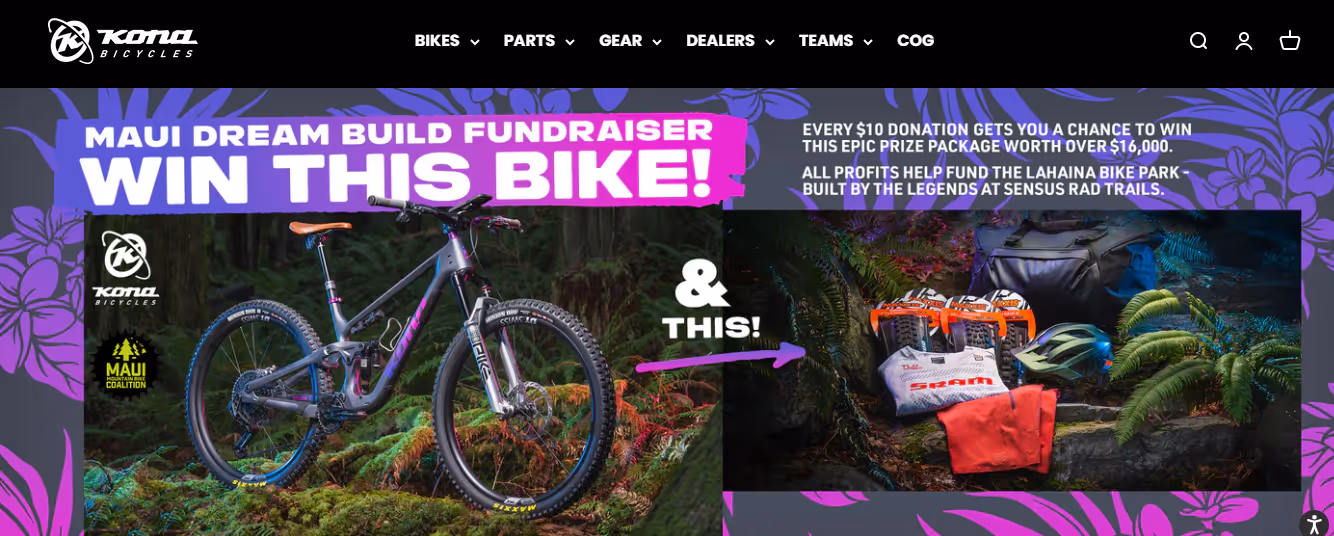Click the Kona Bicycles logo on the banner
The image size is (1334, 536).
[x=126, y=268]
